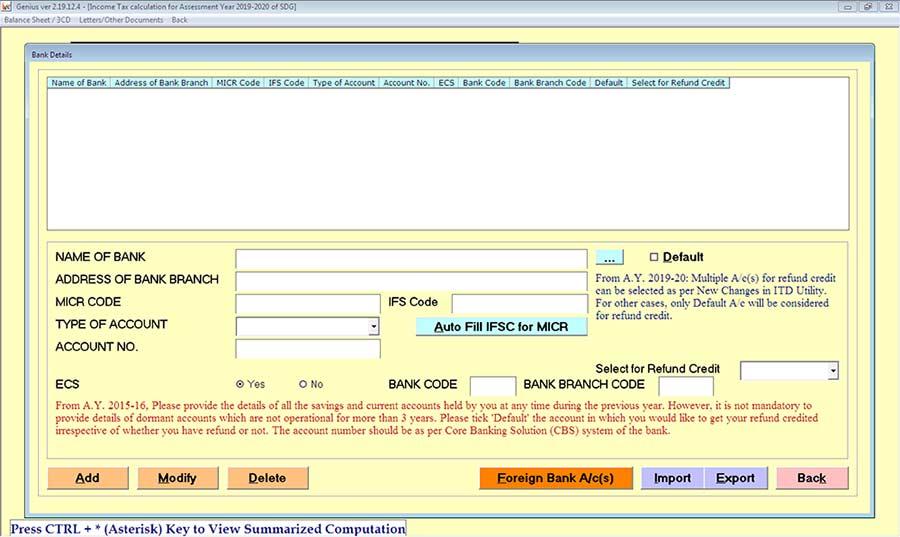
Task: Click the Import button
Action: (x=672, y=478)
